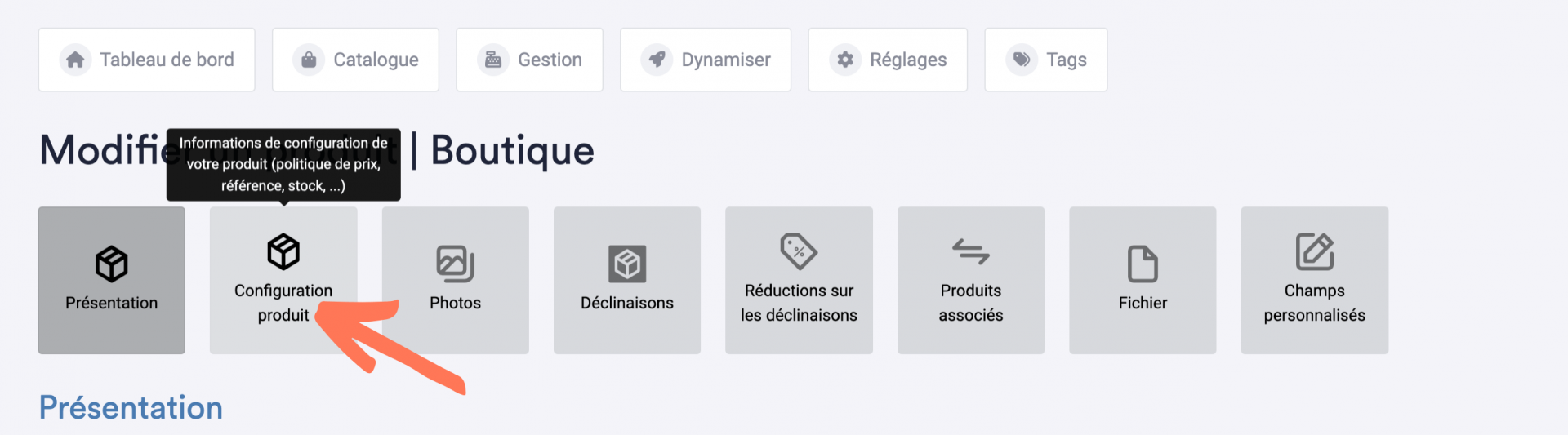Select the Déclinaisons tab

tap(627, 280)
